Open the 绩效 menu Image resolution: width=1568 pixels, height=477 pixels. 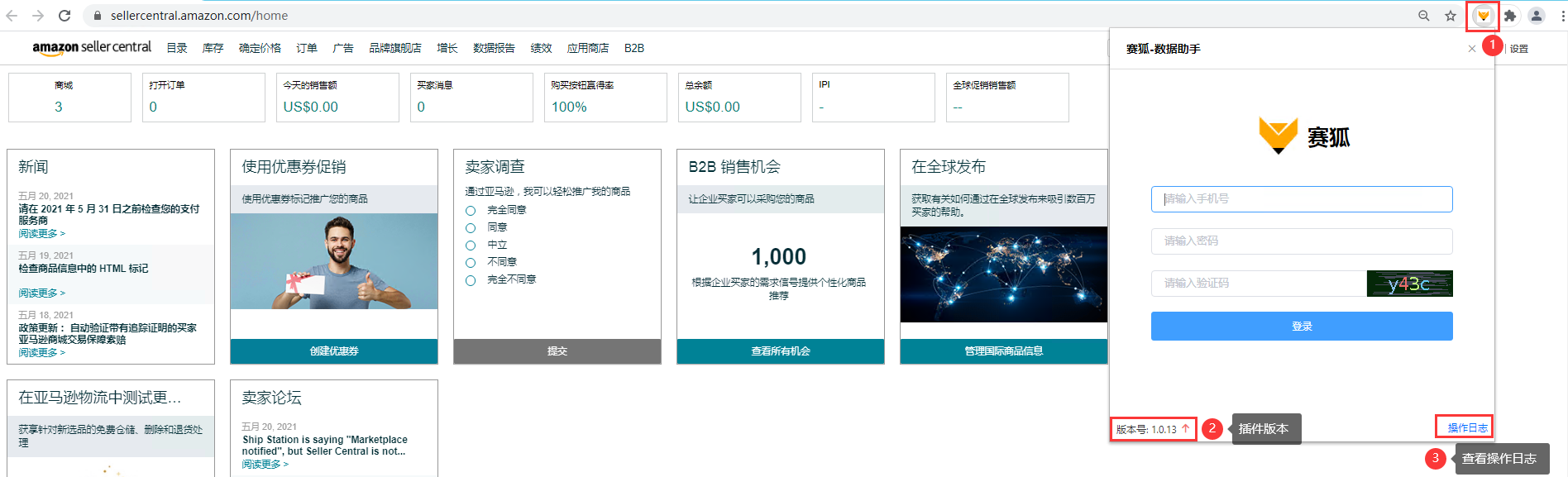click(x=541, y=48)
